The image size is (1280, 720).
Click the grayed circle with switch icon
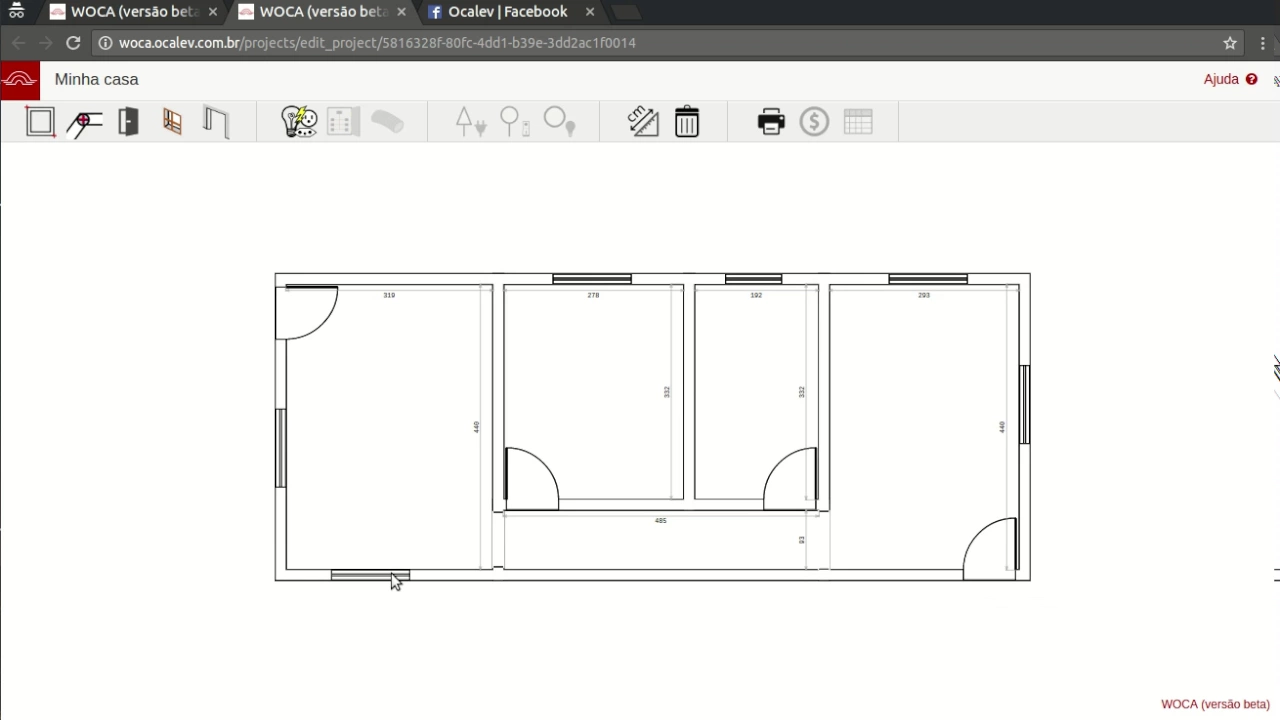pos(514,122)
